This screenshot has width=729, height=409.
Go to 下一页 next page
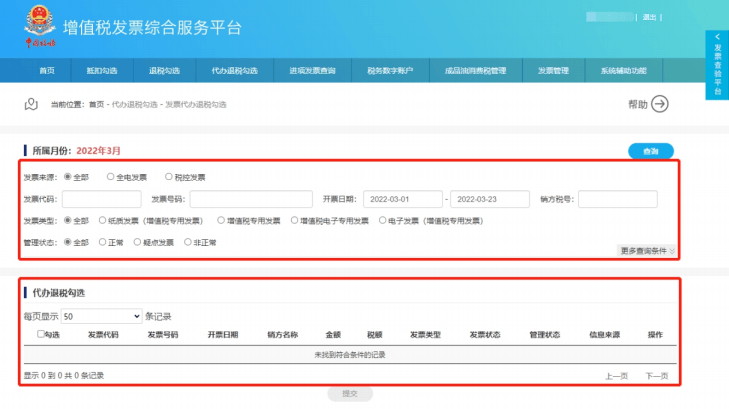click(655, 375)
